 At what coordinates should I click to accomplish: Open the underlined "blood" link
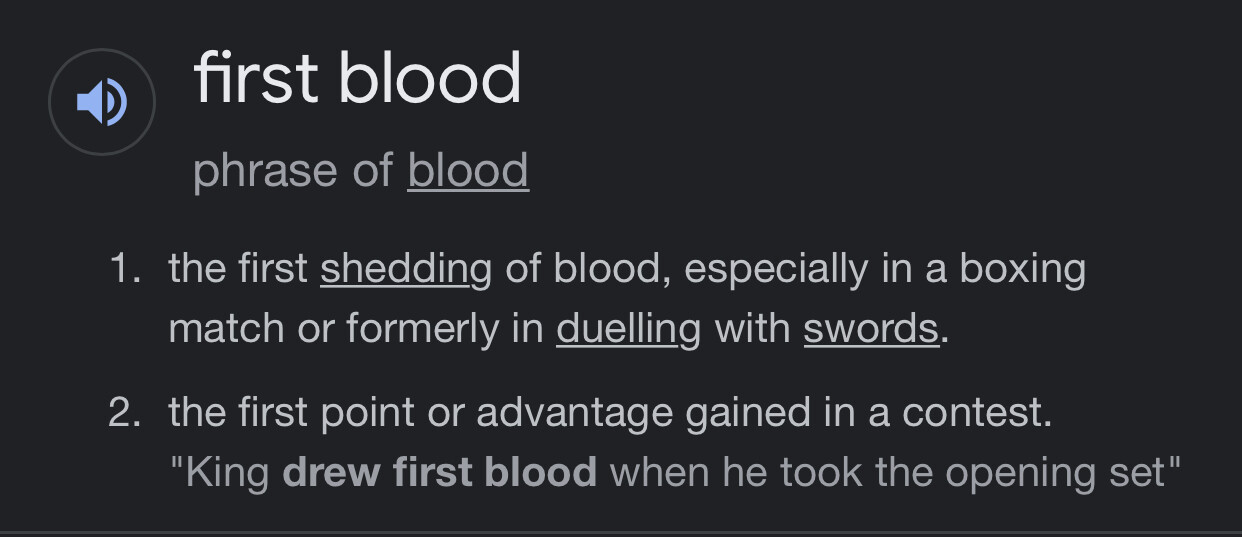pos(468,169)
